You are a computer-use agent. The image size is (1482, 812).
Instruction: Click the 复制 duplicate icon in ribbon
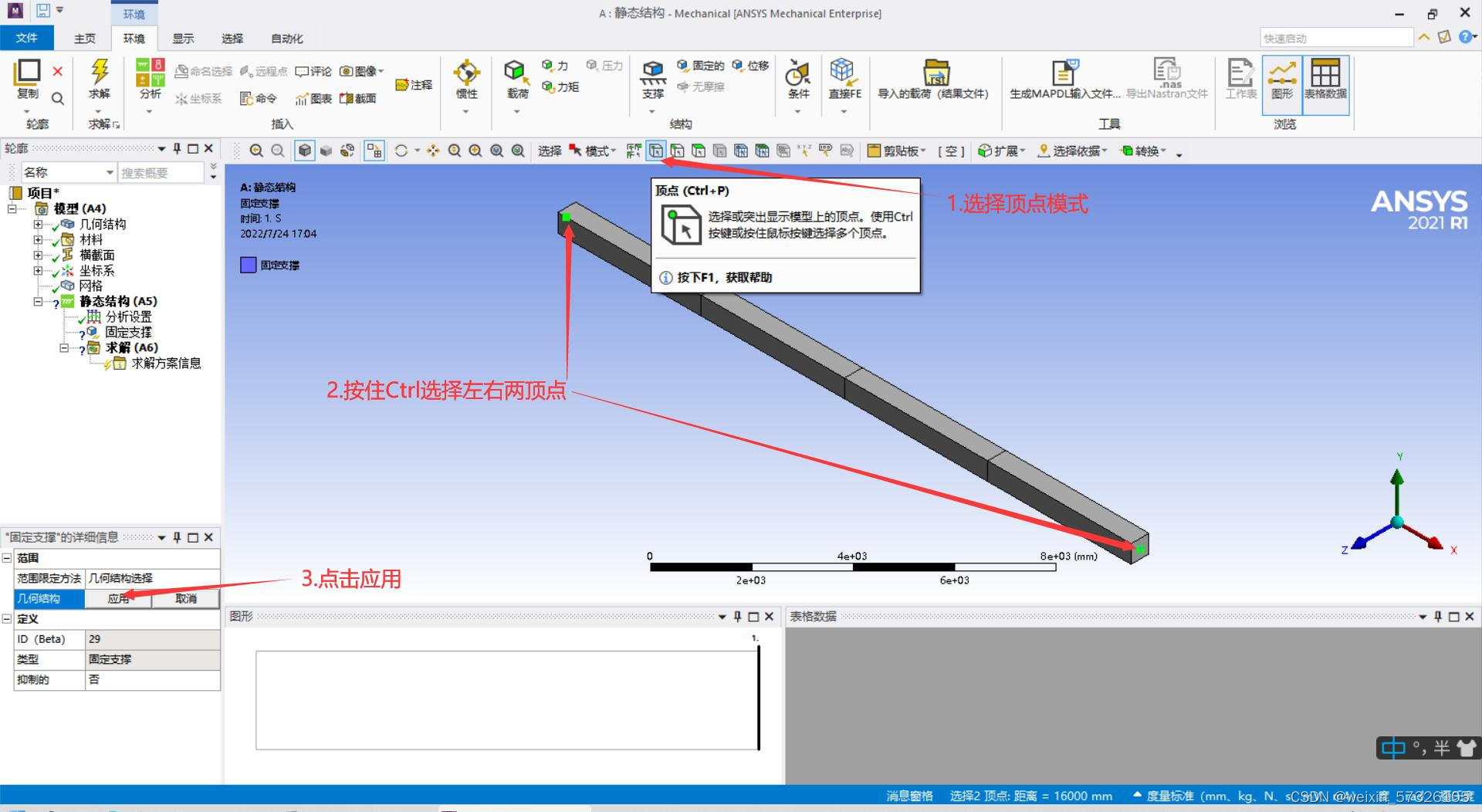tap(27, 72)
